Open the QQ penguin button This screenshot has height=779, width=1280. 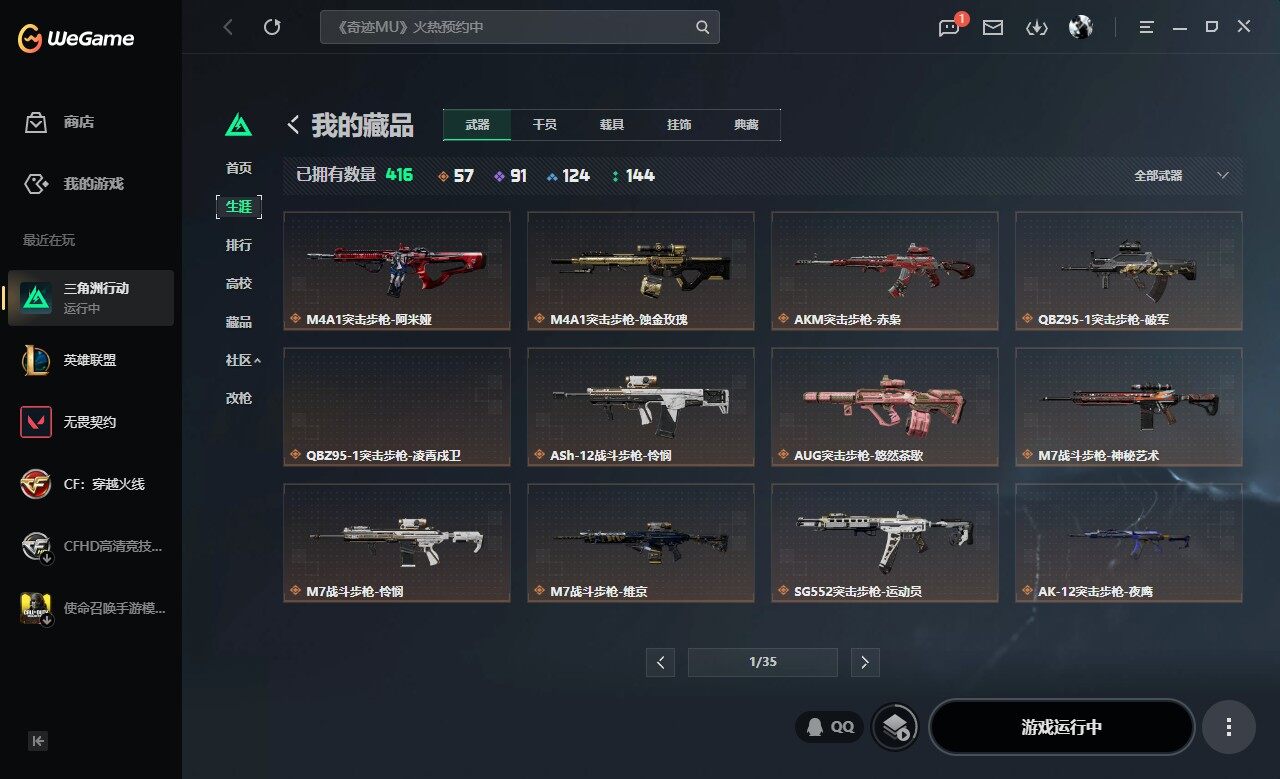coord(830,727)
